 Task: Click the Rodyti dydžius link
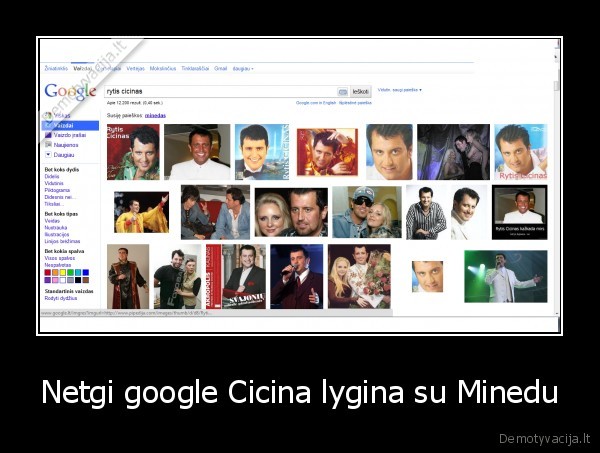[61, 298]
